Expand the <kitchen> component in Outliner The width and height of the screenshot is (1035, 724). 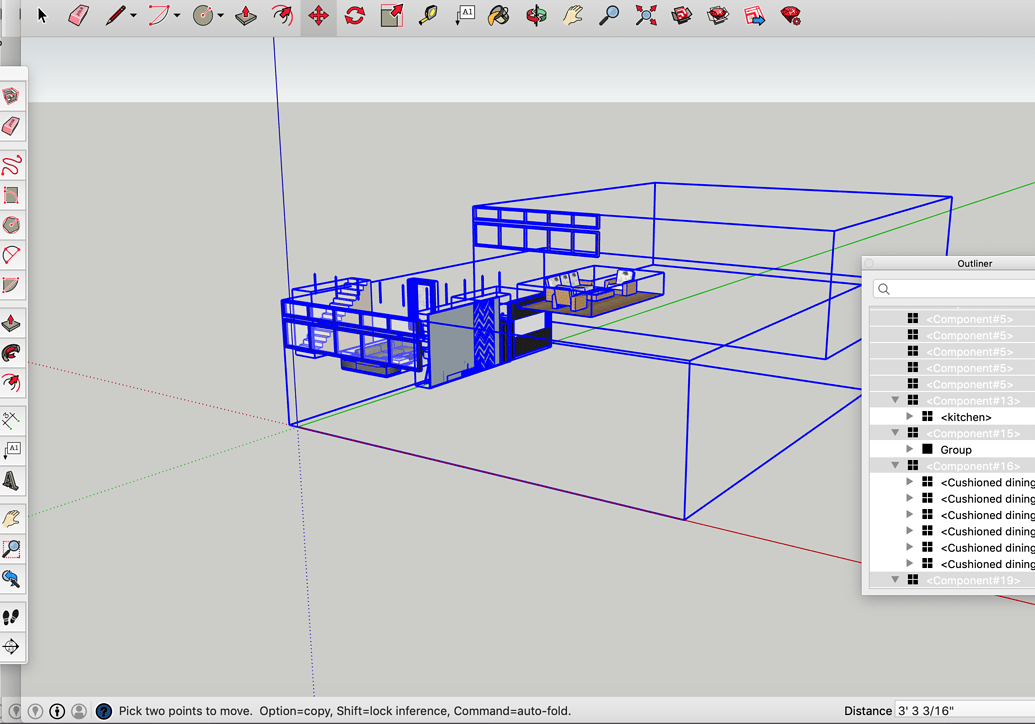(x=908, y=417)
